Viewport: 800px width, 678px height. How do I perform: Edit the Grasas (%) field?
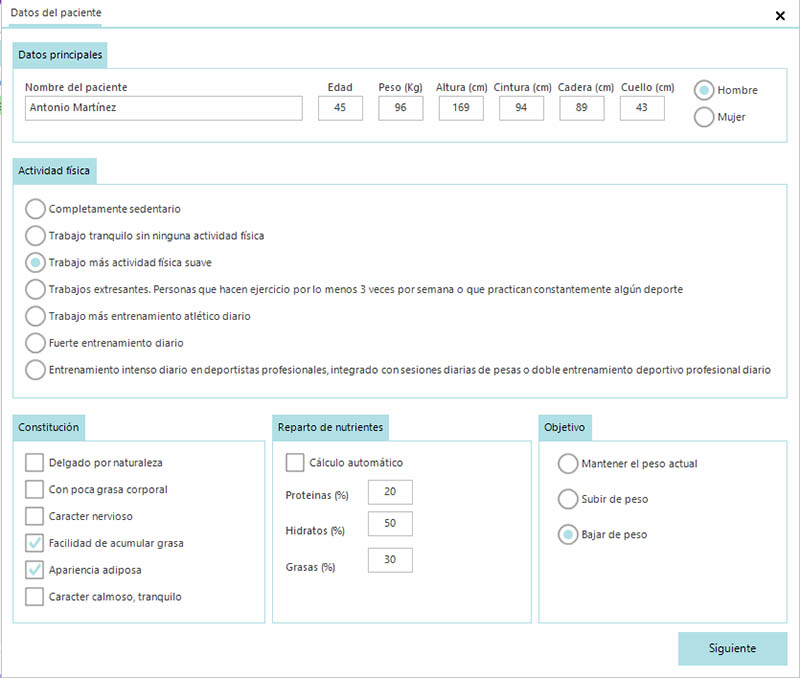pos(390,560)
